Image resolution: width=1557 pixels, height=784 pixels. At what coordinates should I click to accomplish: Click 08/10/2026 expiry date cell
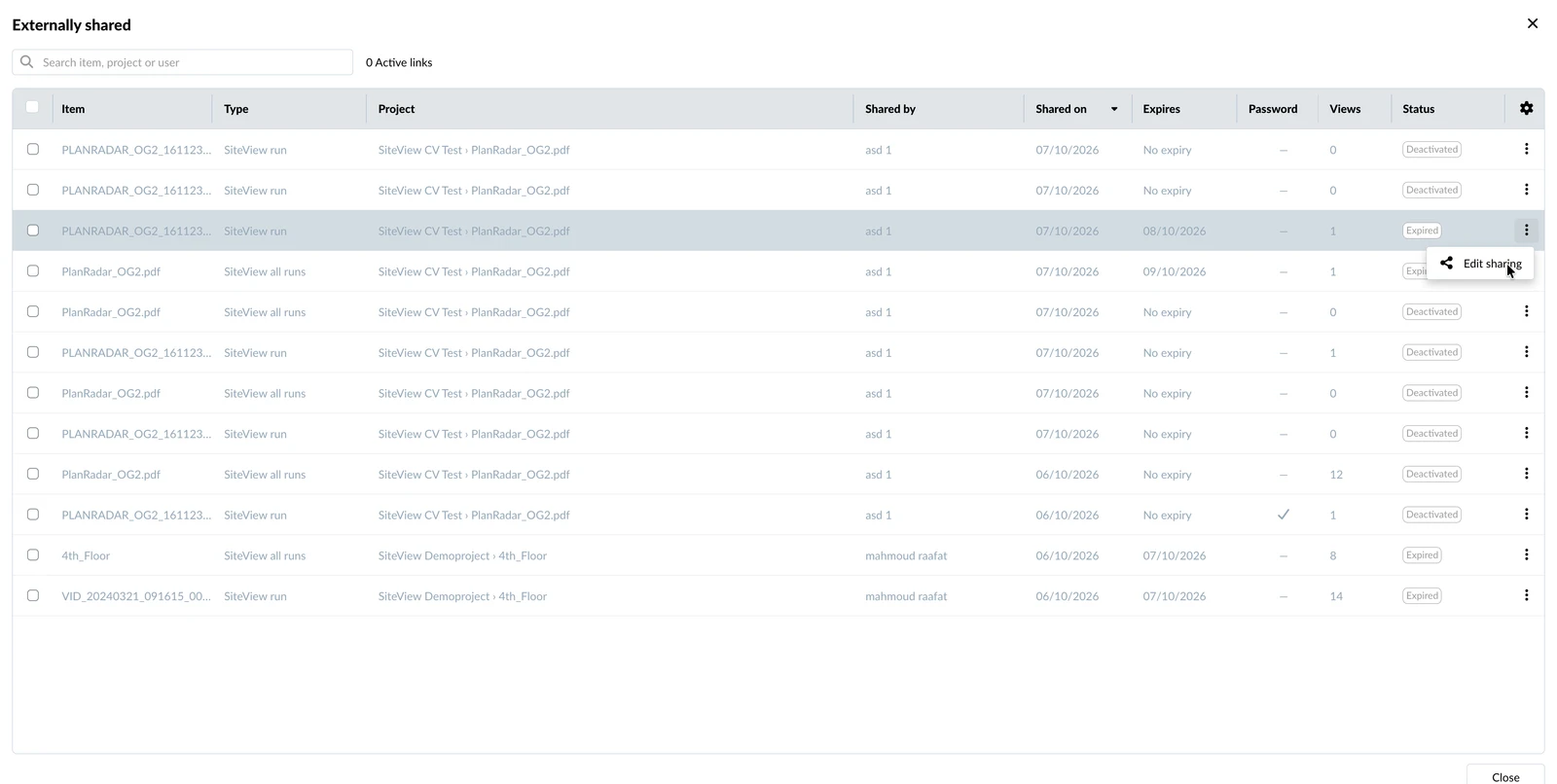pos(1174,231)
